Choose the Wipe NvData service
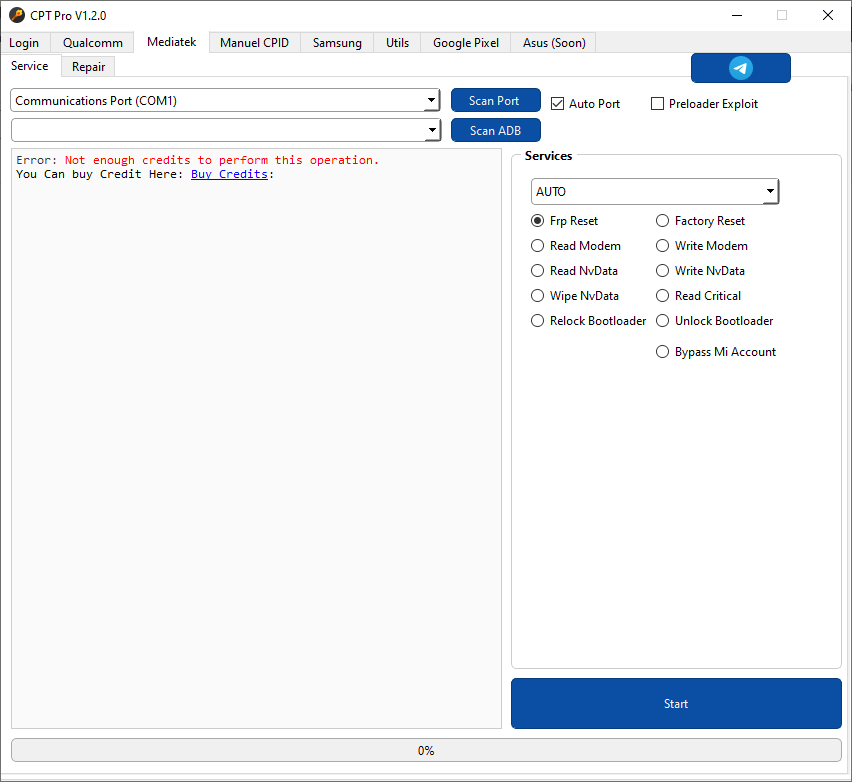This screenshot has height=782, width=852. tap(537, 295)
